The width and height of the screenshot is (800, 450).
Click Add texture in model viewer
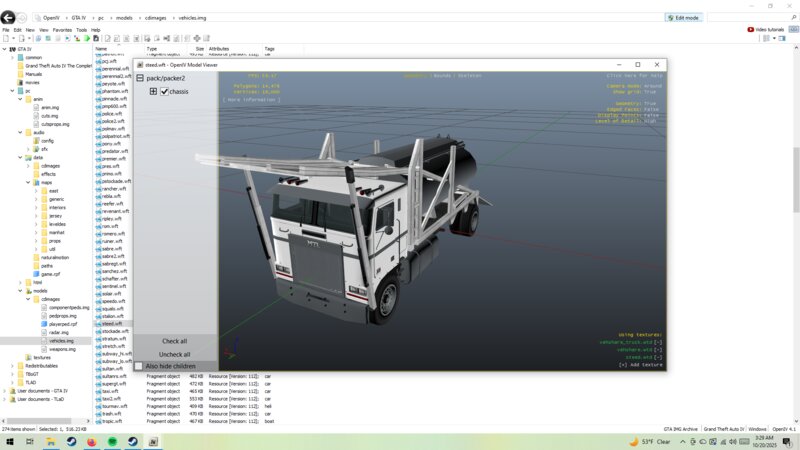[640, 364]
